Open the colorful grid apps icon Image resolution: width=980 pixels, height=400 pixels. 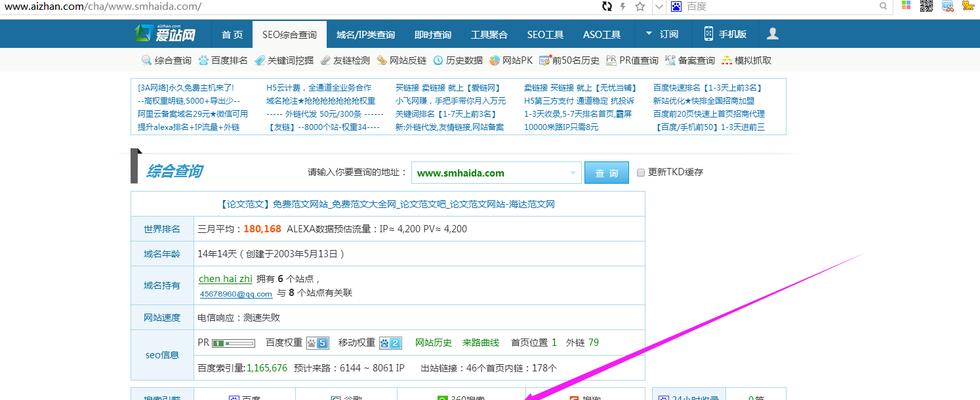(906, 6)
